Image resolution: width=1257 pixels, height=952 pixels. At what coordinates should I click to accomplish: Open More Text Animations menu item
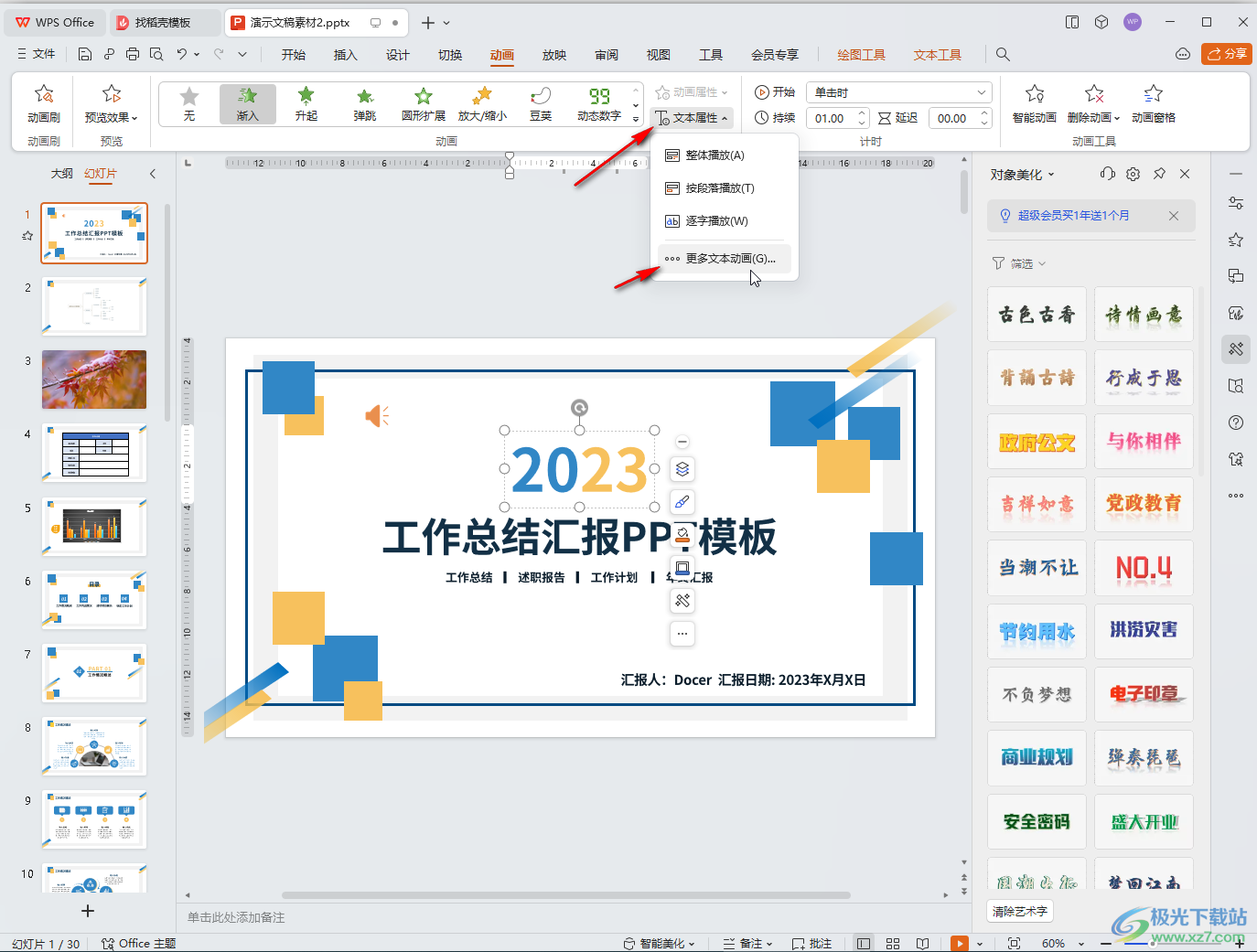pyautogui.click(x=725, y=259)
